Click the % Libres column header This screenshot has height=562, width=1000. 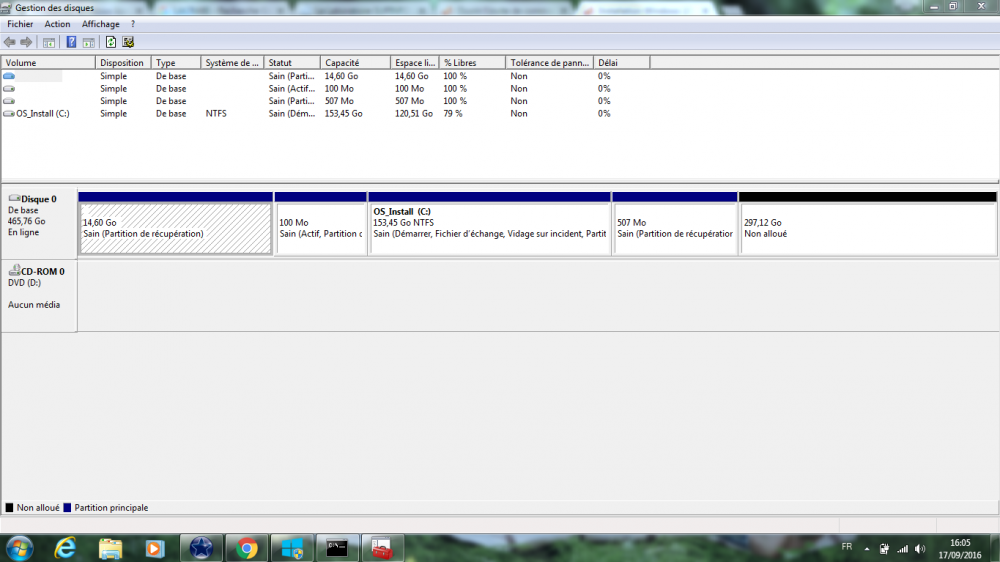click(x=473, y=63)
